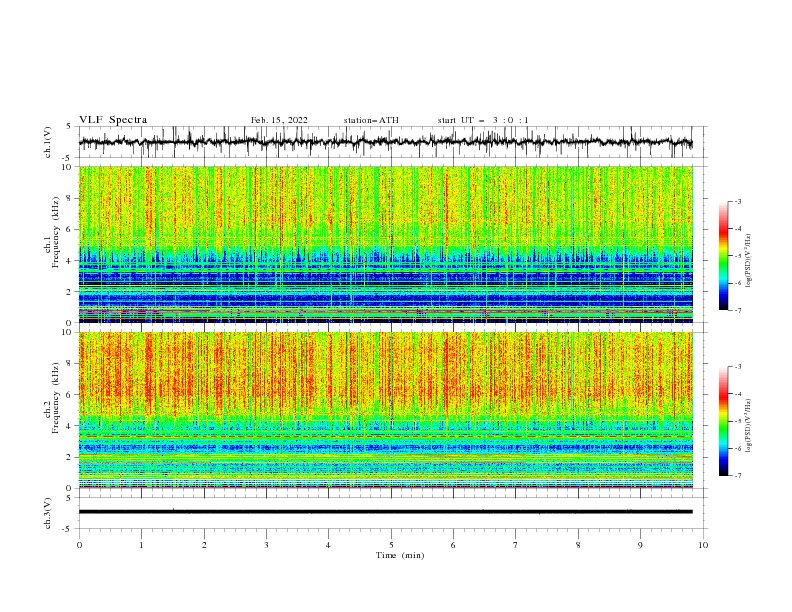Click the upper ch.1 PSD color bar
Screen dimensions: 792x612
point(723,256)
